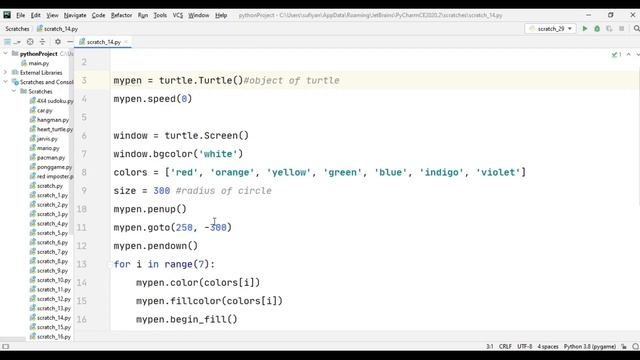Select heart_turtle.py in the Scratches list
This screenshot has width=640, height=360.
51,129
